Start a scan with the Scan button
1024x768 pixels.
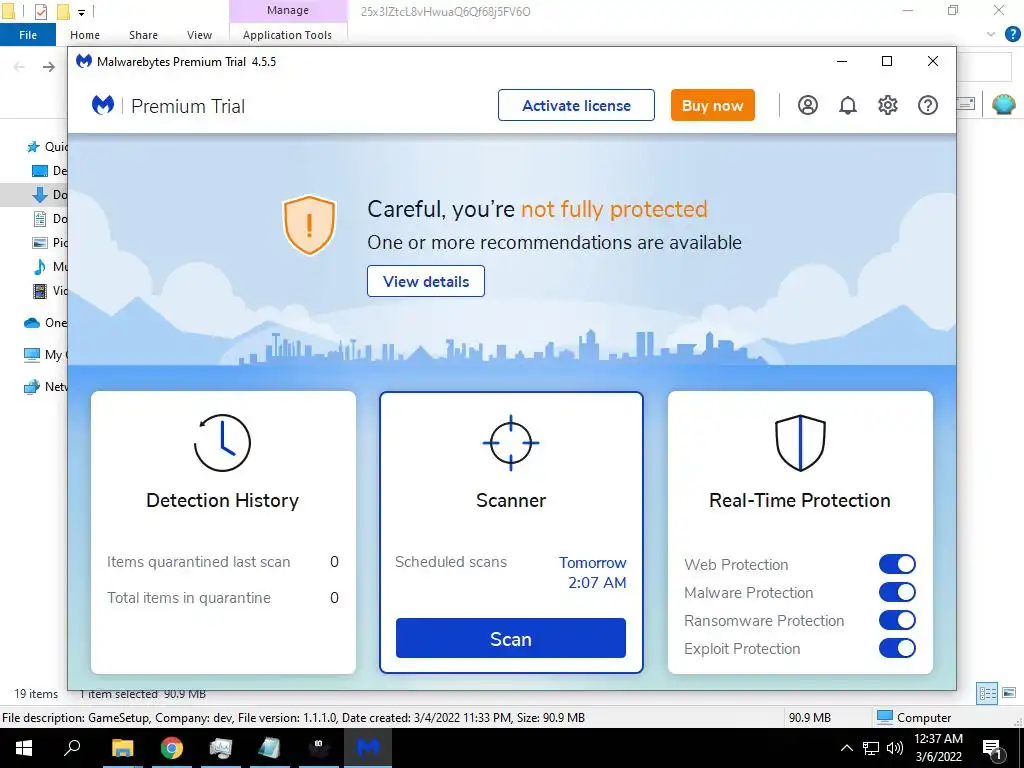[511, 638]
